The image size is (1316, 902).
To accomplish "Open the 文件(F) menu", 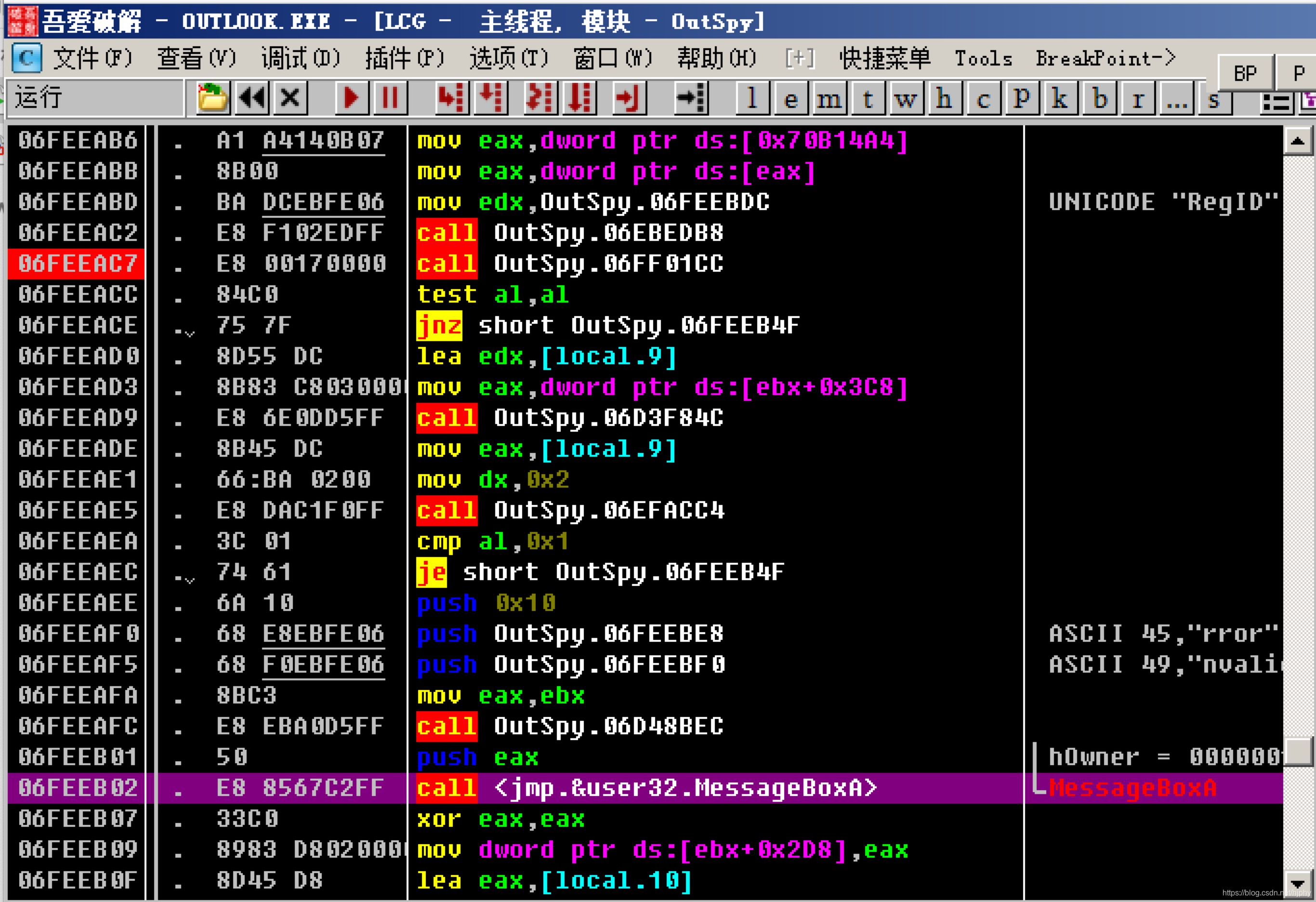I will pos(92,58).
